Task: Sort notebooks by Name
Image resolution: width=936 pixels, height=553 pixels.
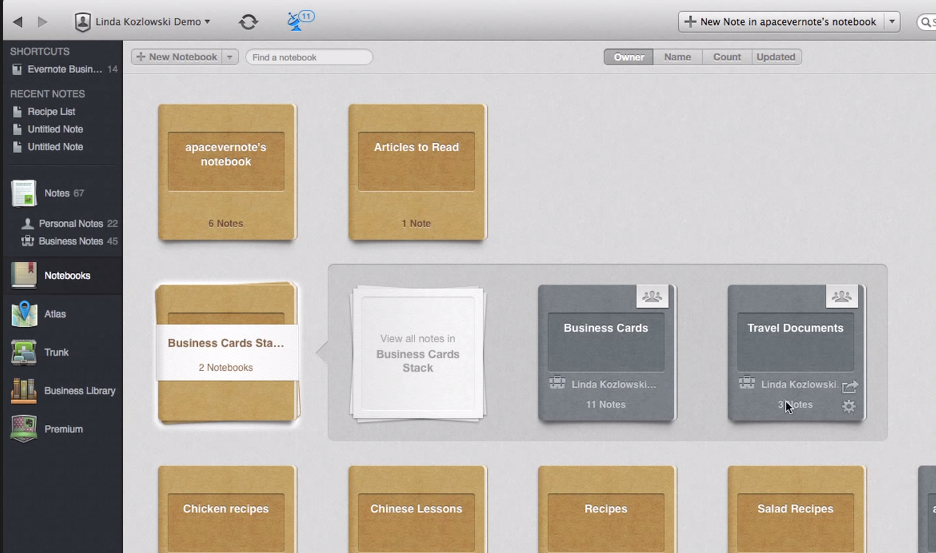Action: (x=678, y=57)
